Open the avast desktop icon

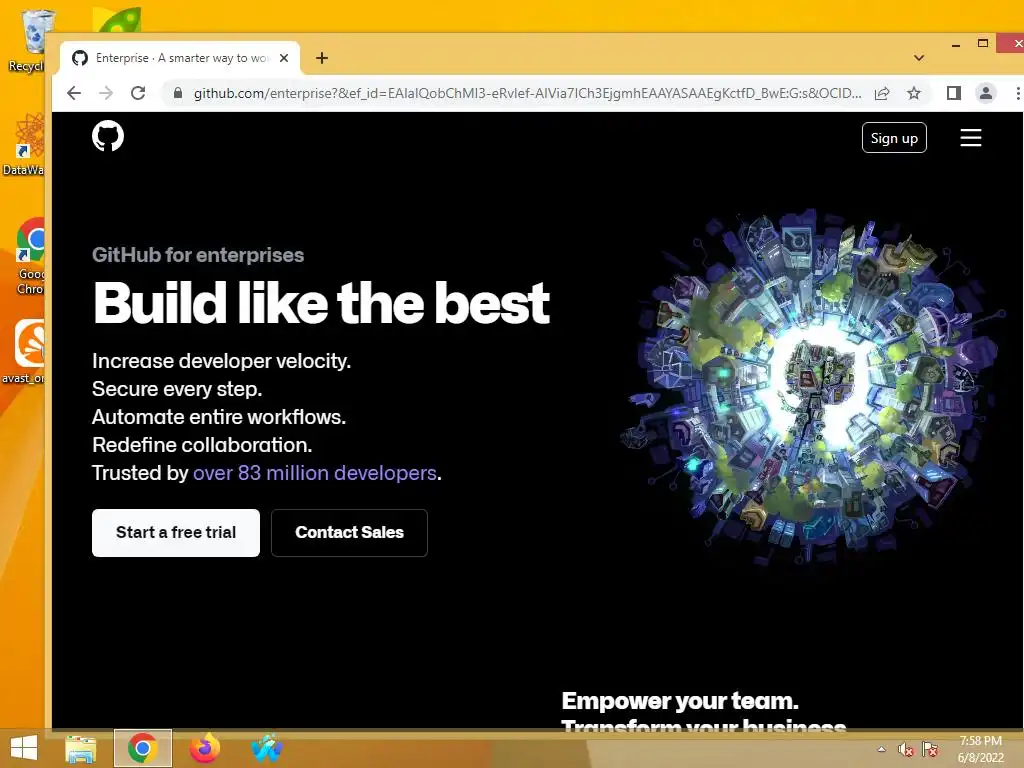pyautogui.click(x=24, y=351)
